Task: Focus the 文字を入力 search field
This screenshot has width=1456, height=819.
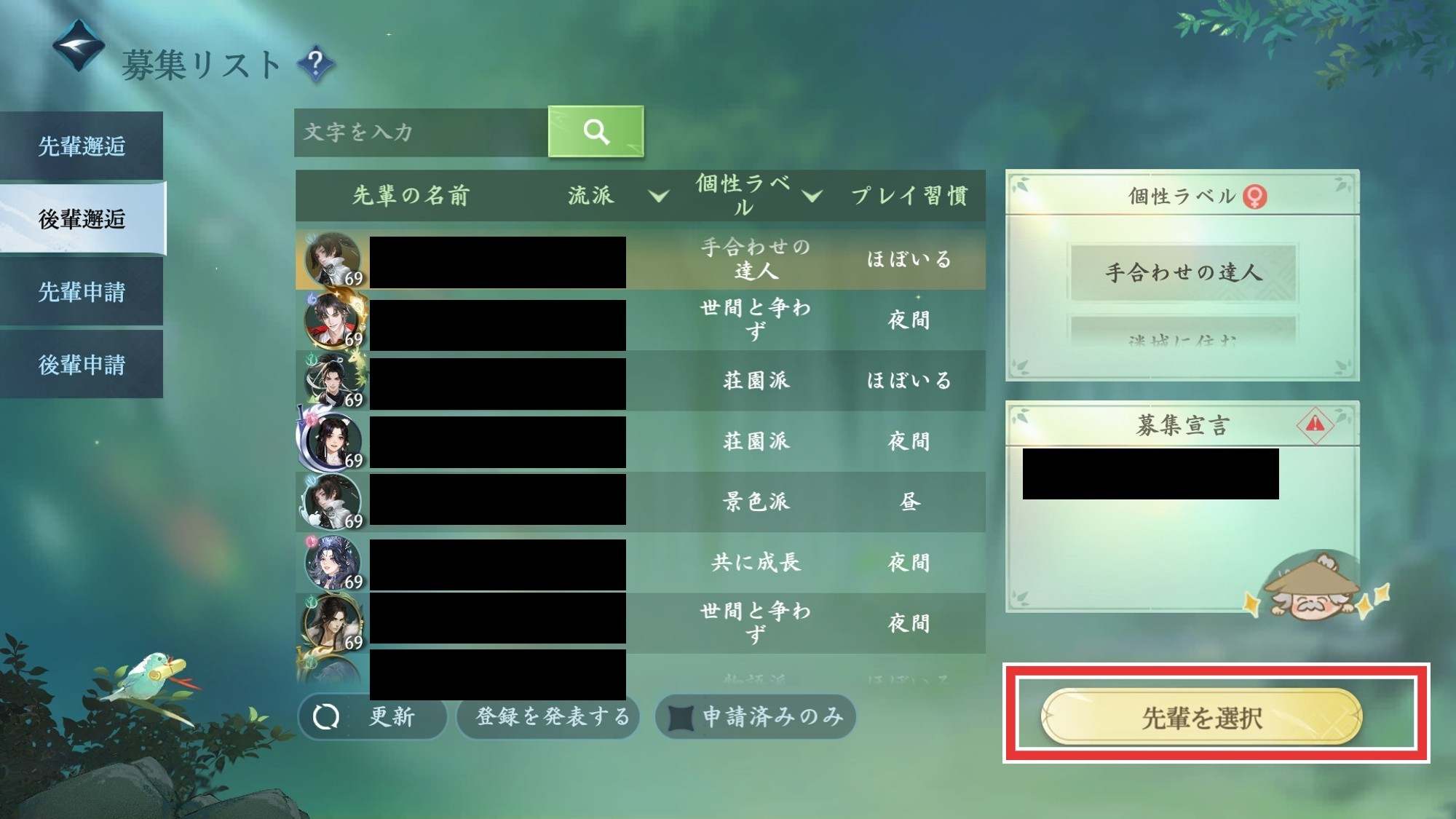Action: (x=422, y=132)
